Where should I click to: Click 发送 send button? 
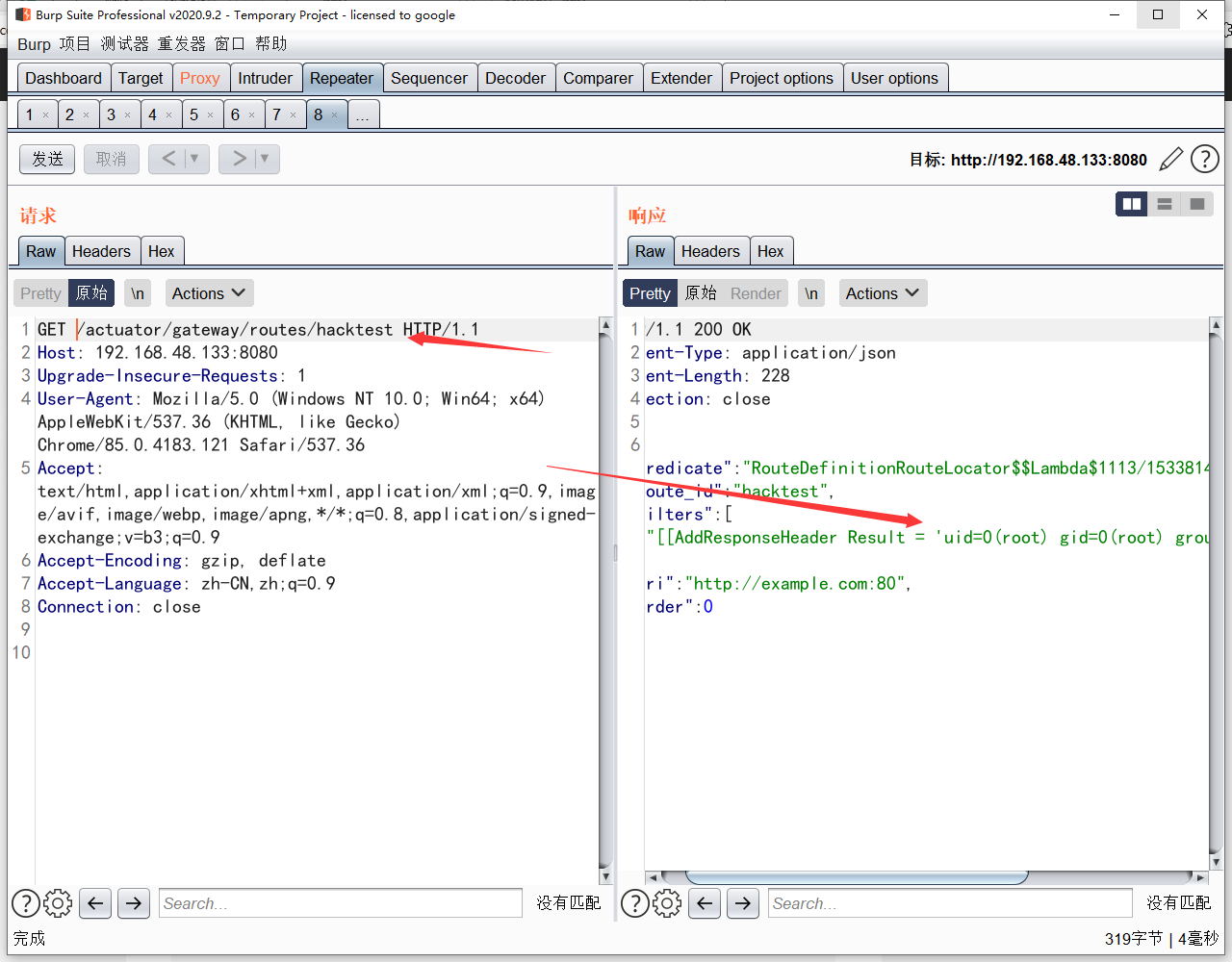(47, 159)
